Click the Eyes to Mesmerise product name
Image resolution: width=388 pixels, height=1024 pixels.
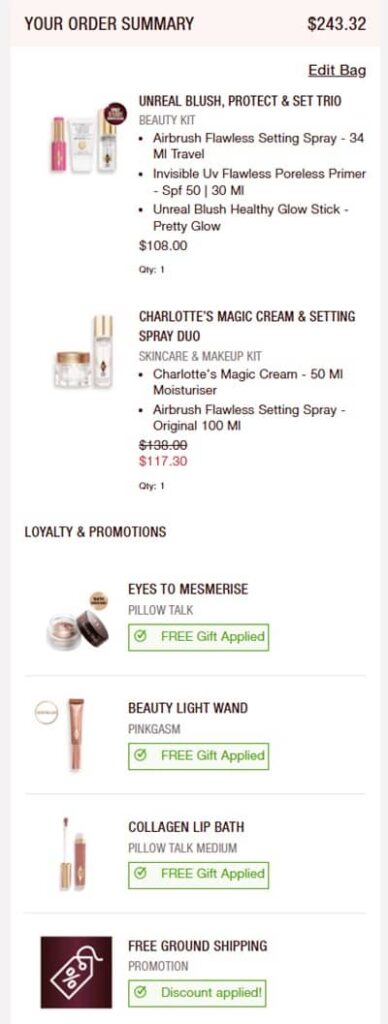[x=188, y=589]
